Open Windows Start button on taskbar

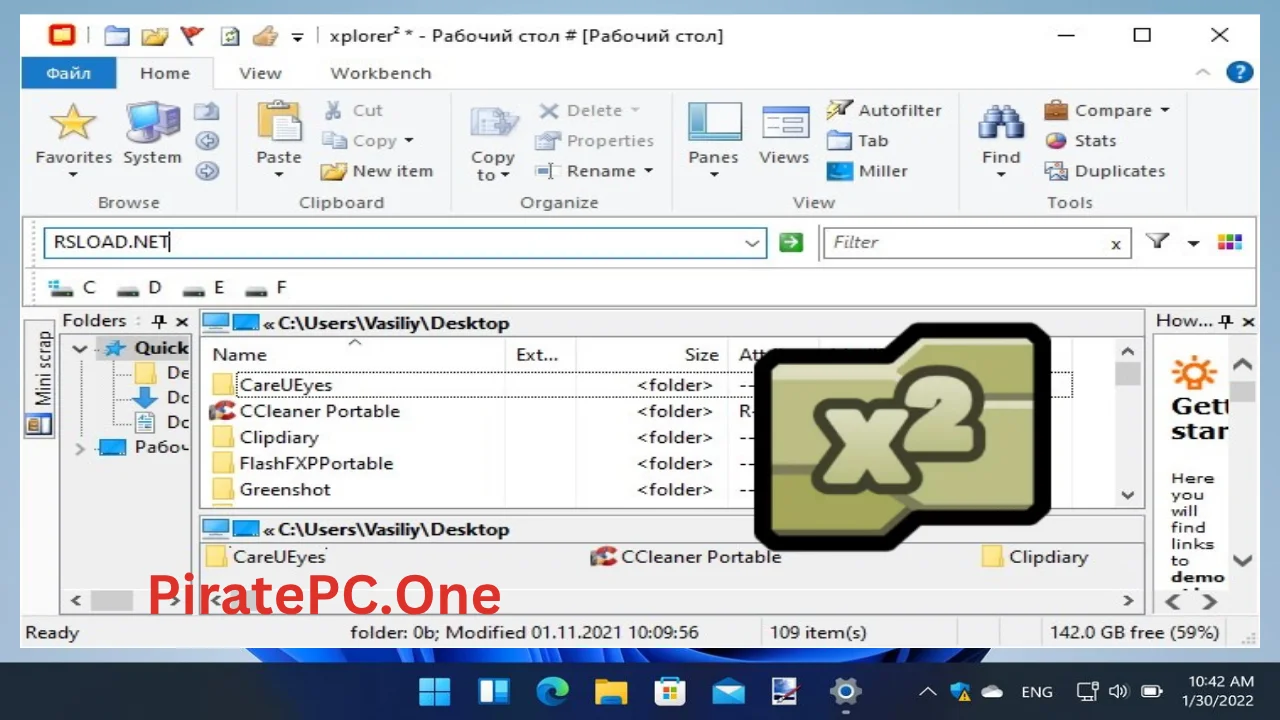434,691
